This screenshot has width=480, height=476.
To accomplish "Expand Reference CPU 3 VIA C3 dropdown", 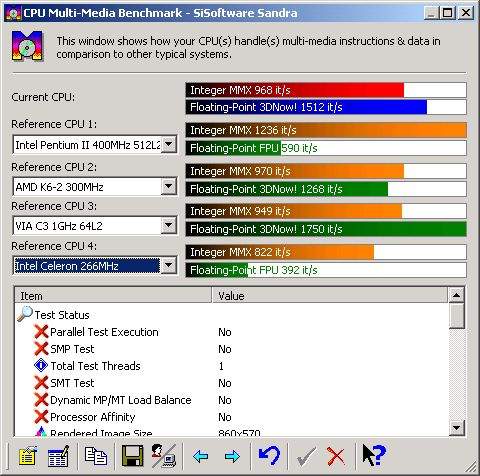I will click(x=169, y=226).
